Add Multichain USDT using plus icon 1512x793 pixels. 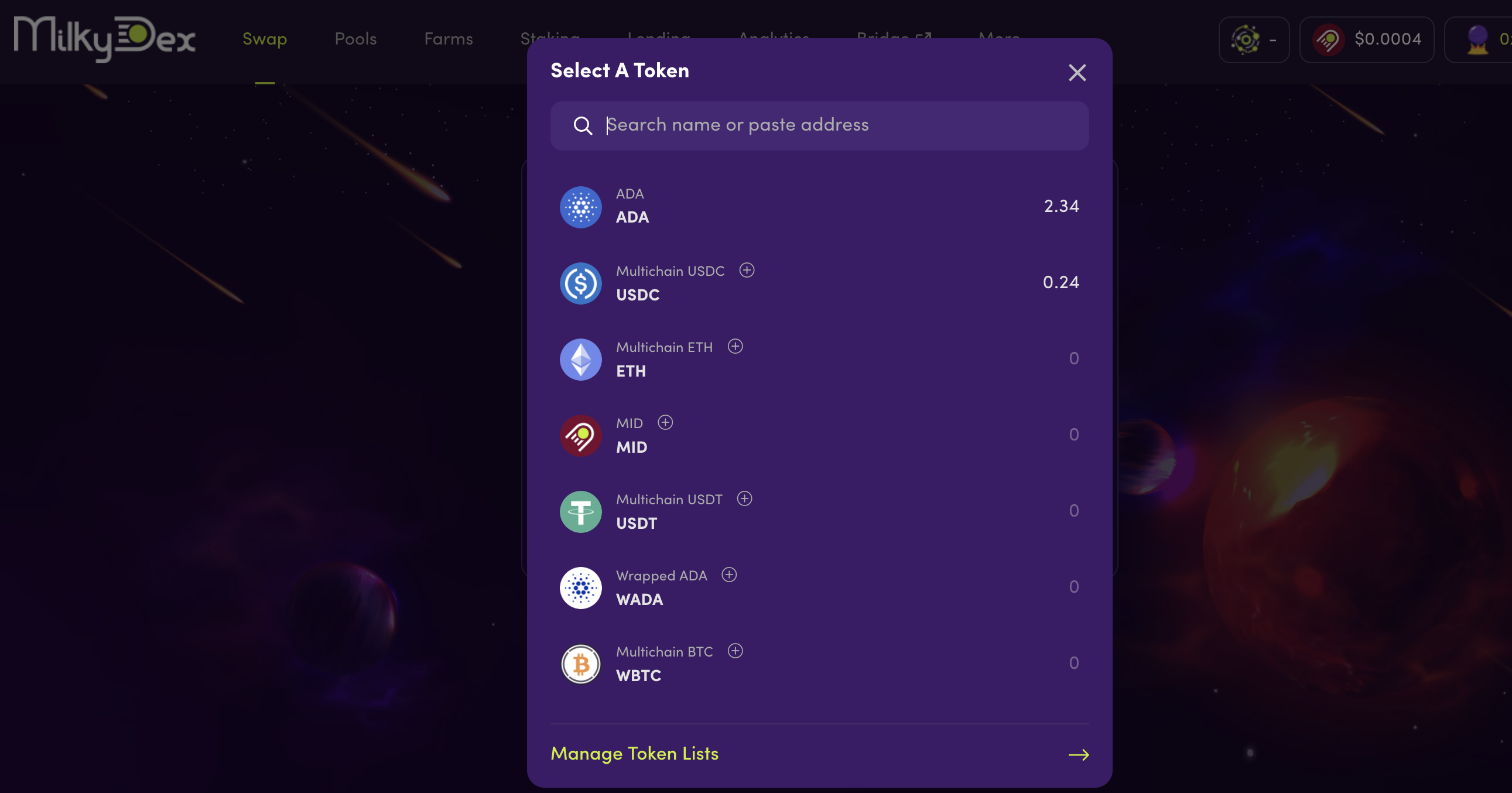coord(744,499)
